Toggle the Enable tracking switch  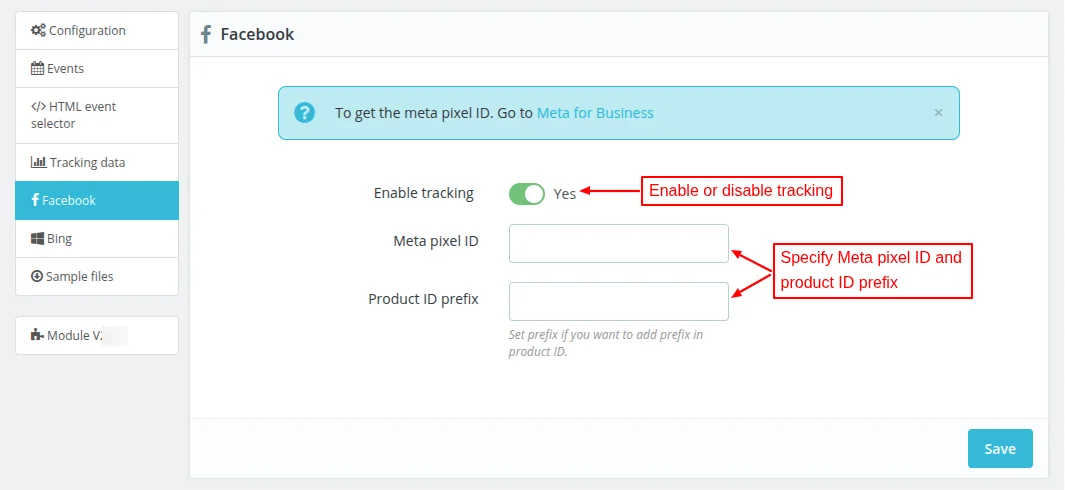pyautogui.click(x=527, y=193)
